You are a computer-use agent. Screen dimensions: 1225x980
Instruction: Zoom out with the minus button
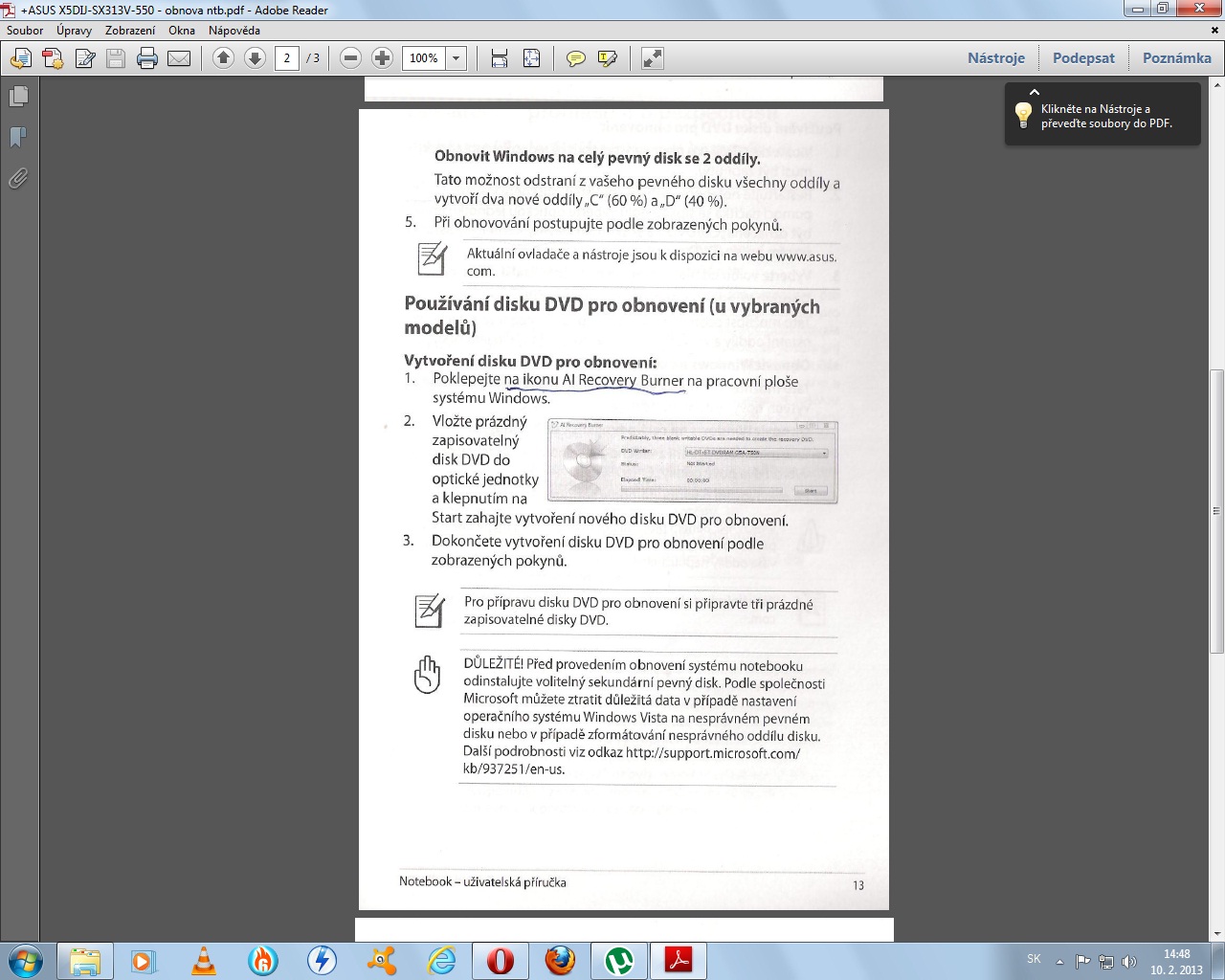pos(350,58)
